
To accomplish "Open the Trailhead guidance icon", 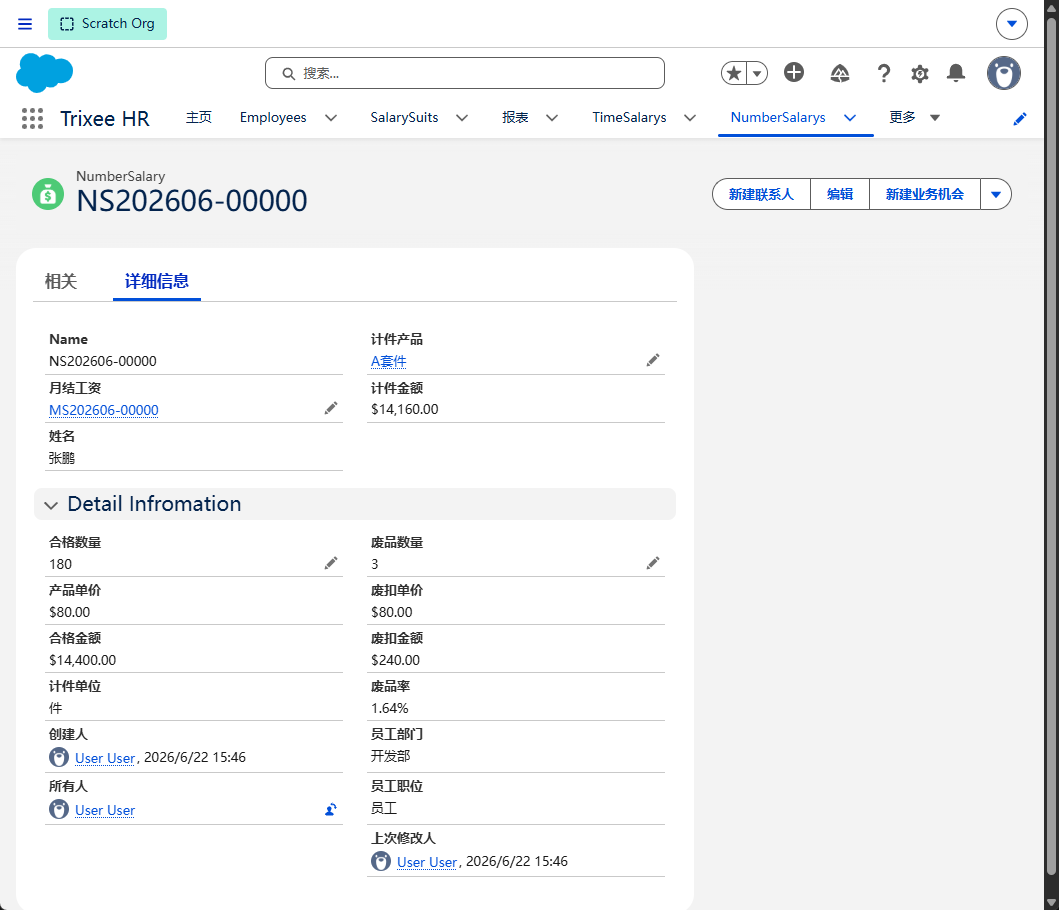I will 840,73.
